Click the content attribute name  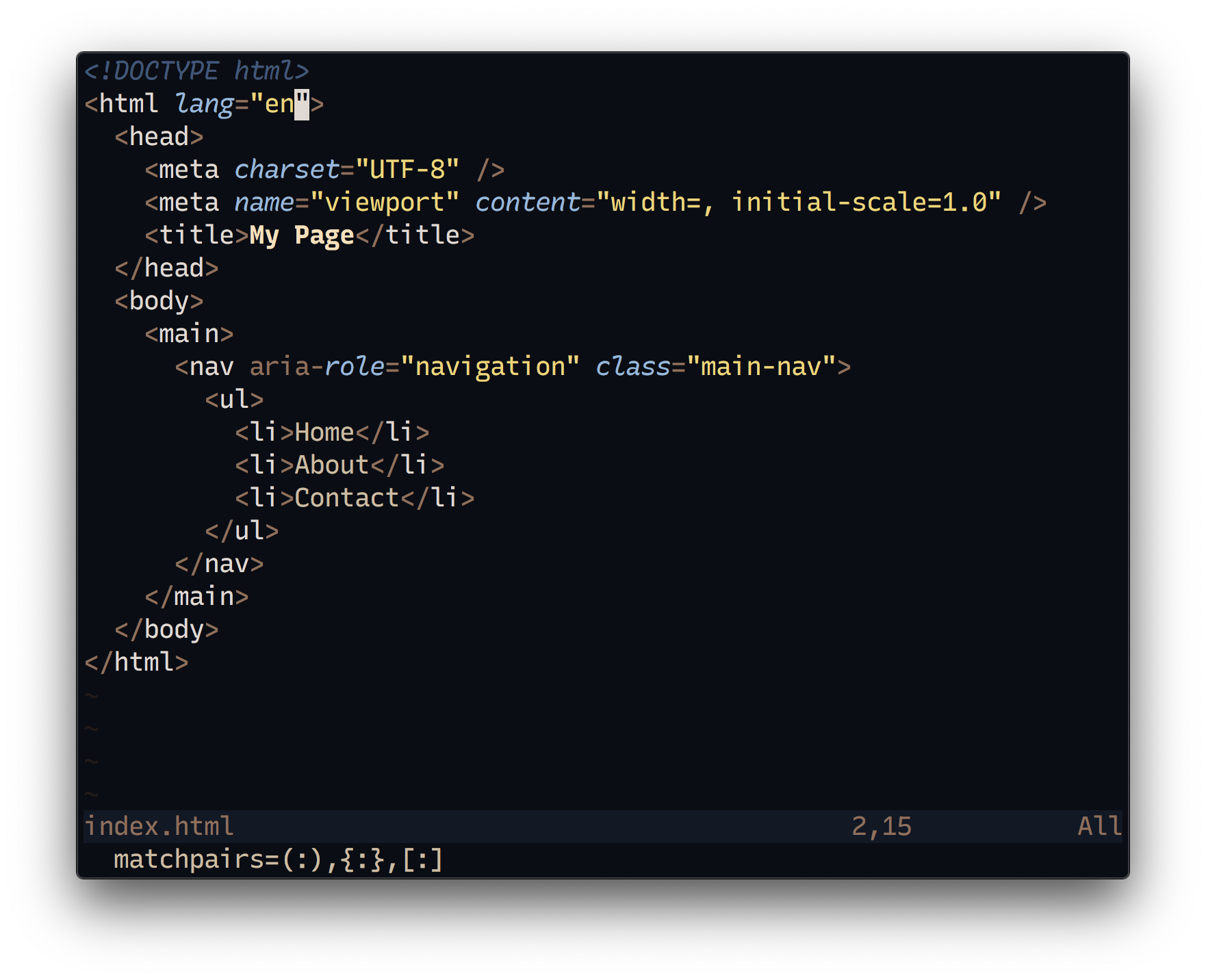click(528, 203)
